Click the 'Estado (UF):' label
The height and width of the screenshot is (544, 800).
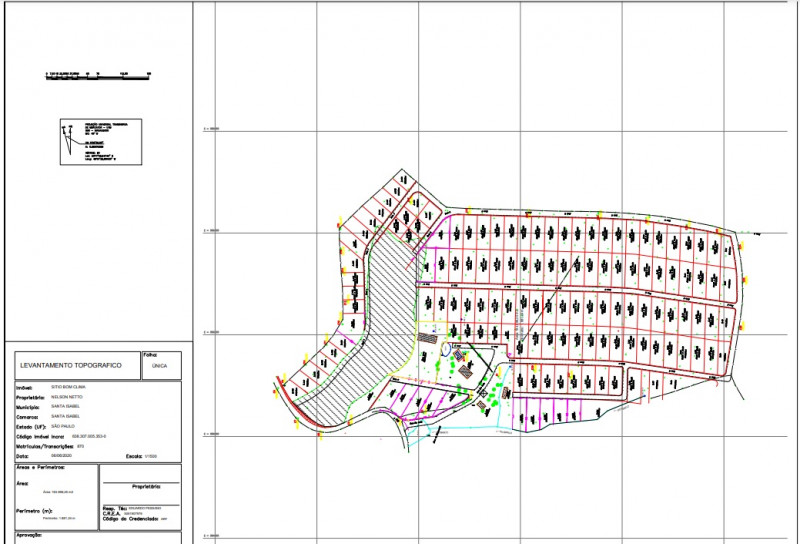31,427
